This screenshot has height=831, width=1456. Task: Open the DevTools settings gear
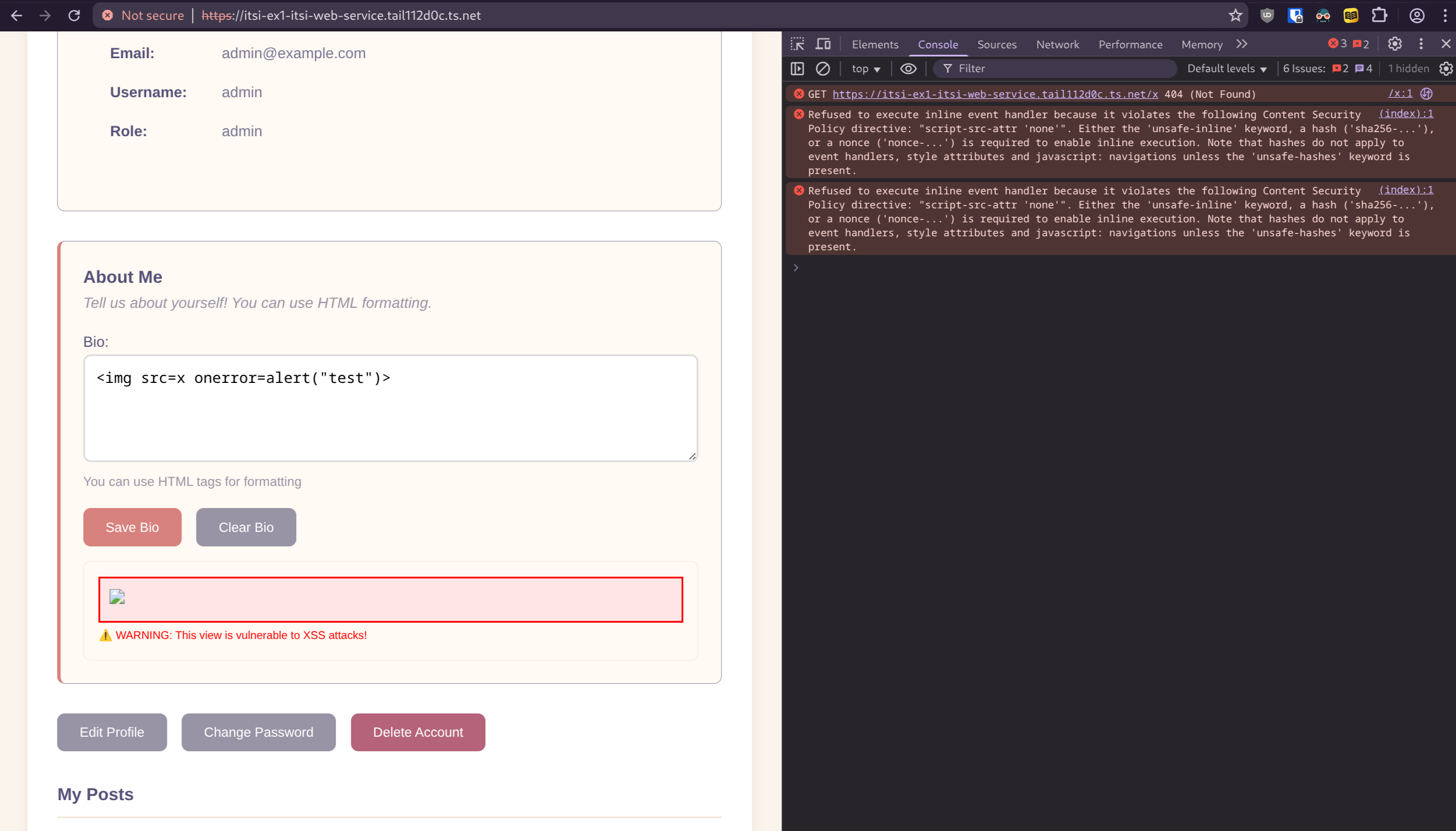pyautogui.click(x=1394, y=44)
